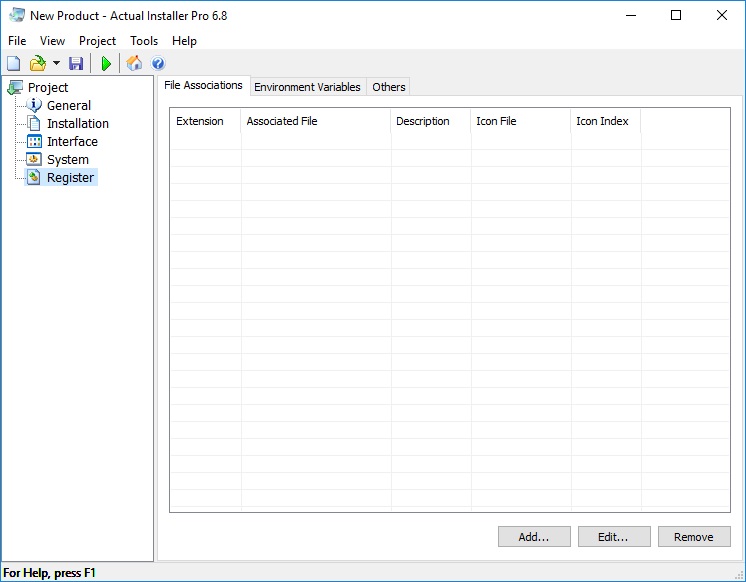Sort by Icon Index column header
Viewport: 746px width, 582px height.
[606, 121]
